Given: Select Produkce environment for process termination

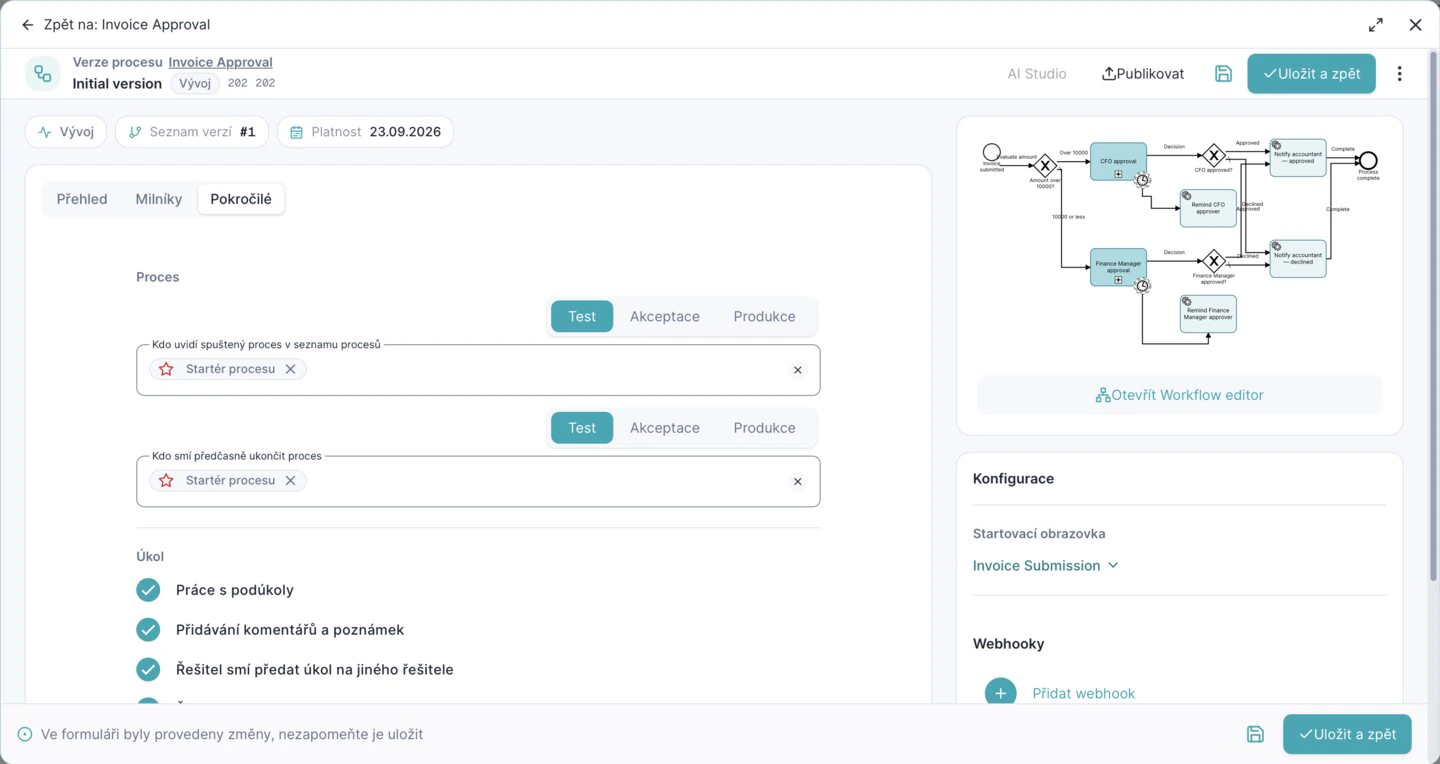Looking at the screenshot, I should coord(765,427).
